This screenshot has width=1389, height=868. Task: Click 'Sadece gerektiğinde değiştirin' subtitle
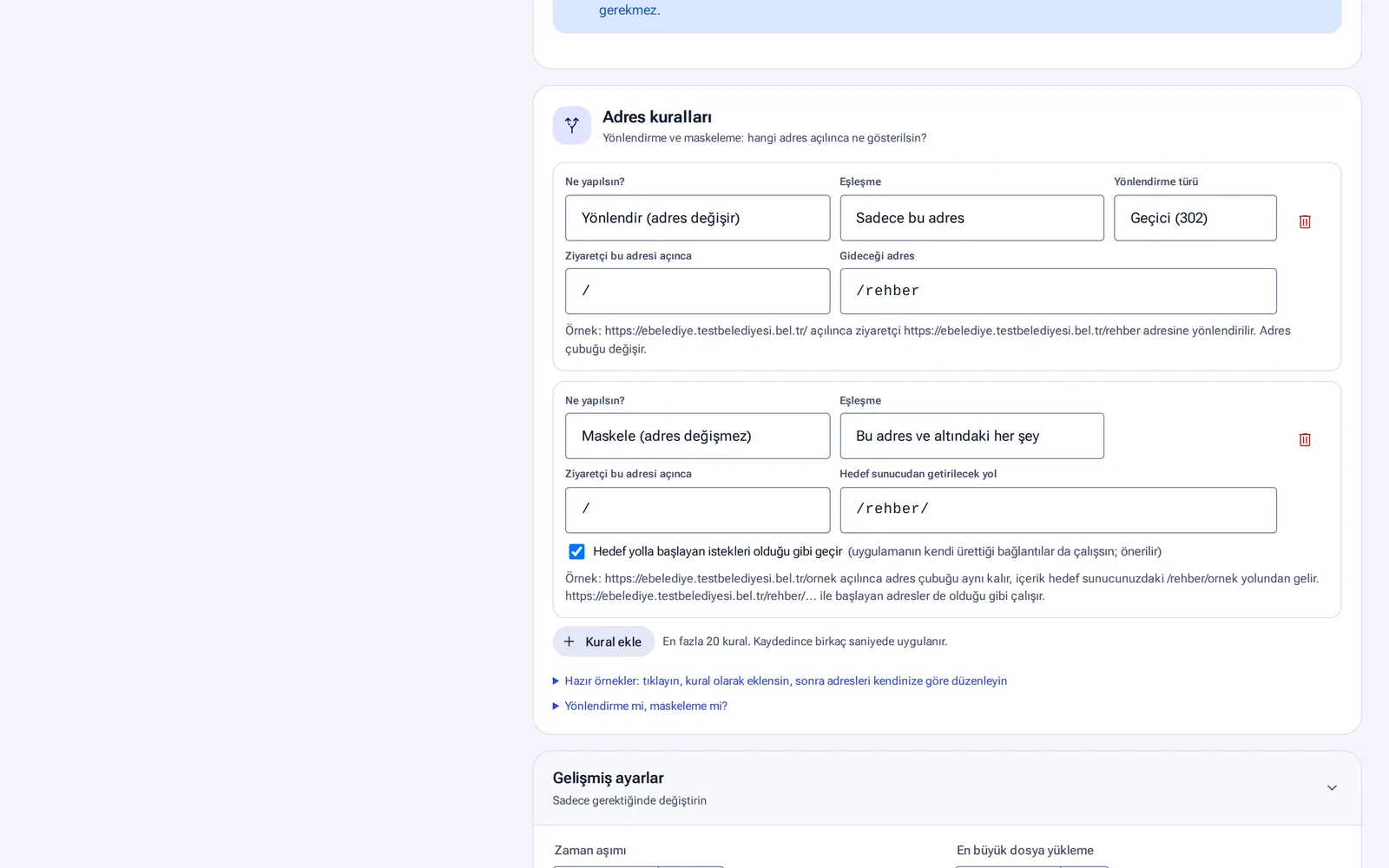629,800
